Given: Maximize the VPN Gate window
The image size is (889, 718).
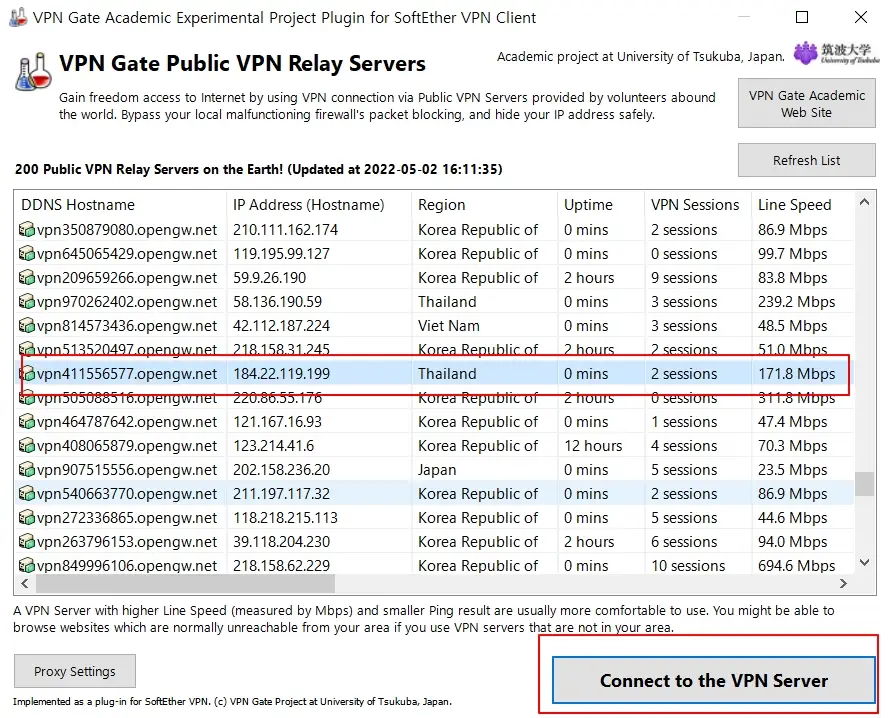Looking at the screenshot, I should (802, 17).
